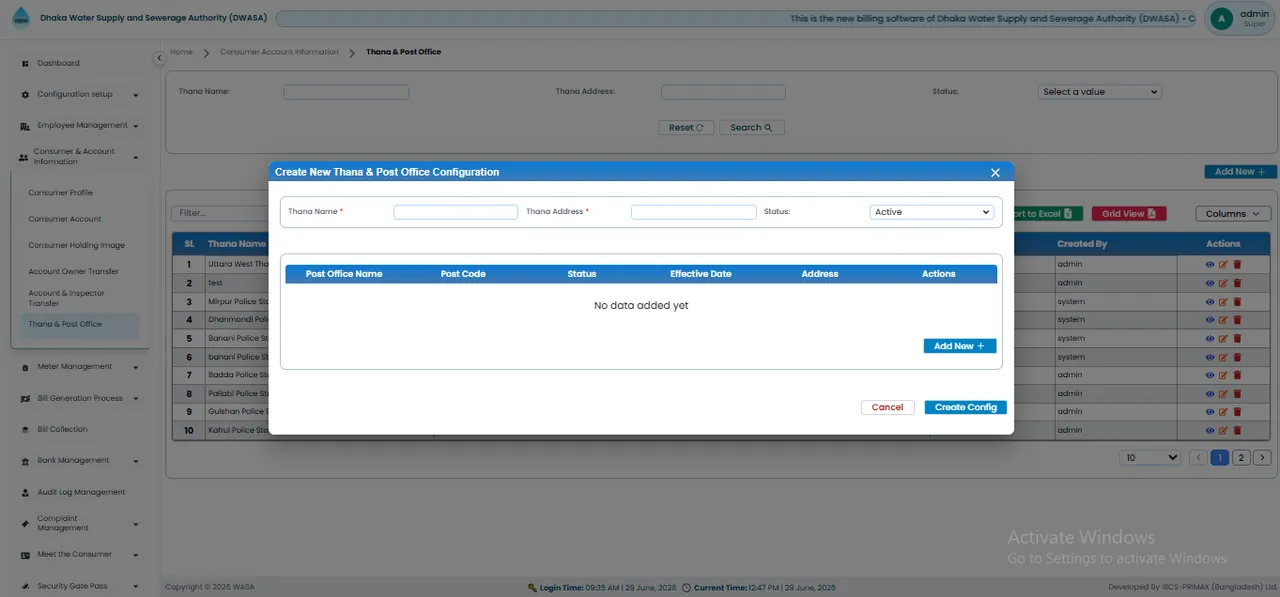The width and height of the screenshot is (1280, 597).
Task: Add a new post office row
Action: coord(960,346)
